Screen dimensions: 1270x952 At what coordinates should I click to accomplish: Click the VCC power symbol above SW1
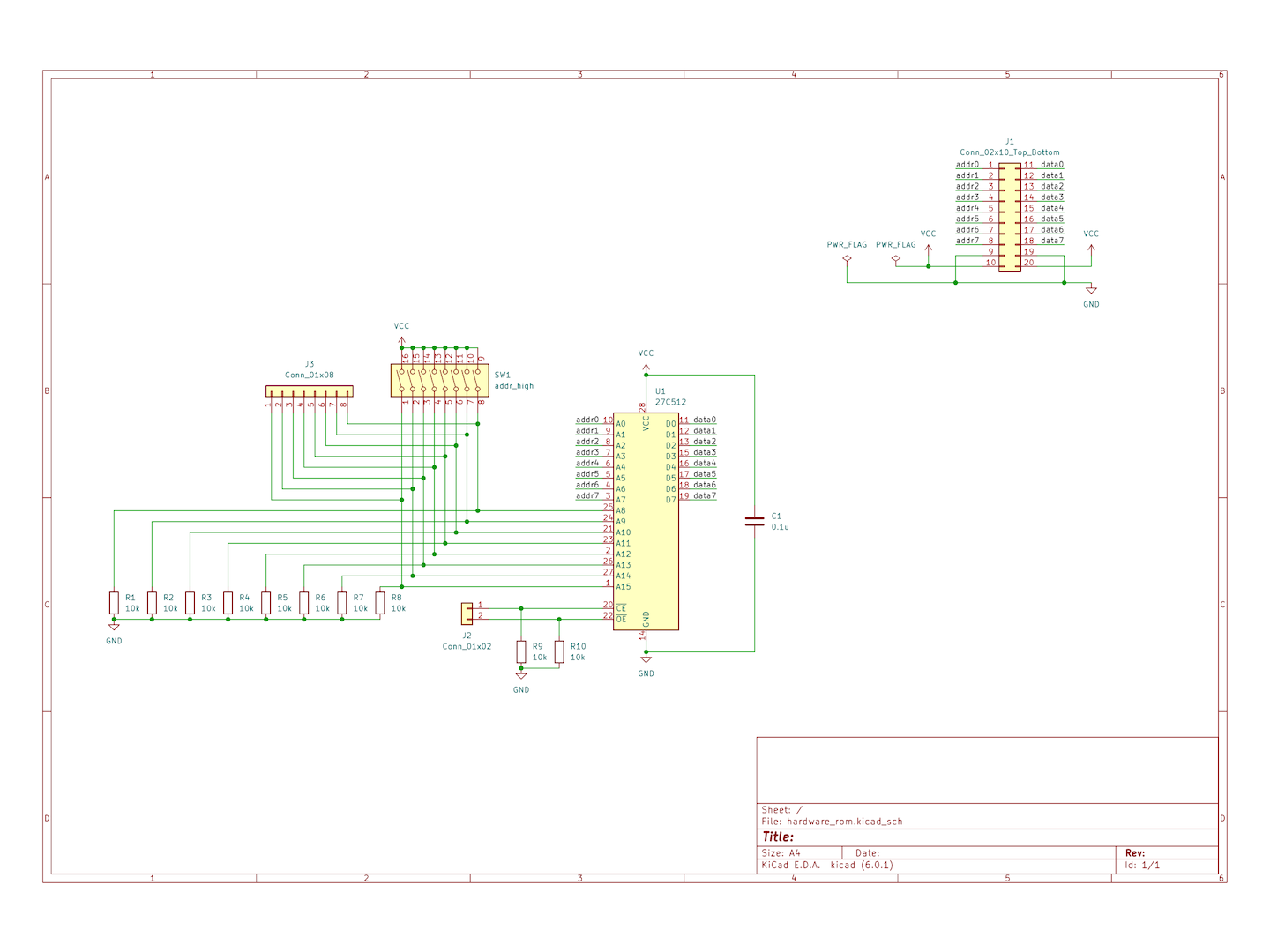point(401,338)
